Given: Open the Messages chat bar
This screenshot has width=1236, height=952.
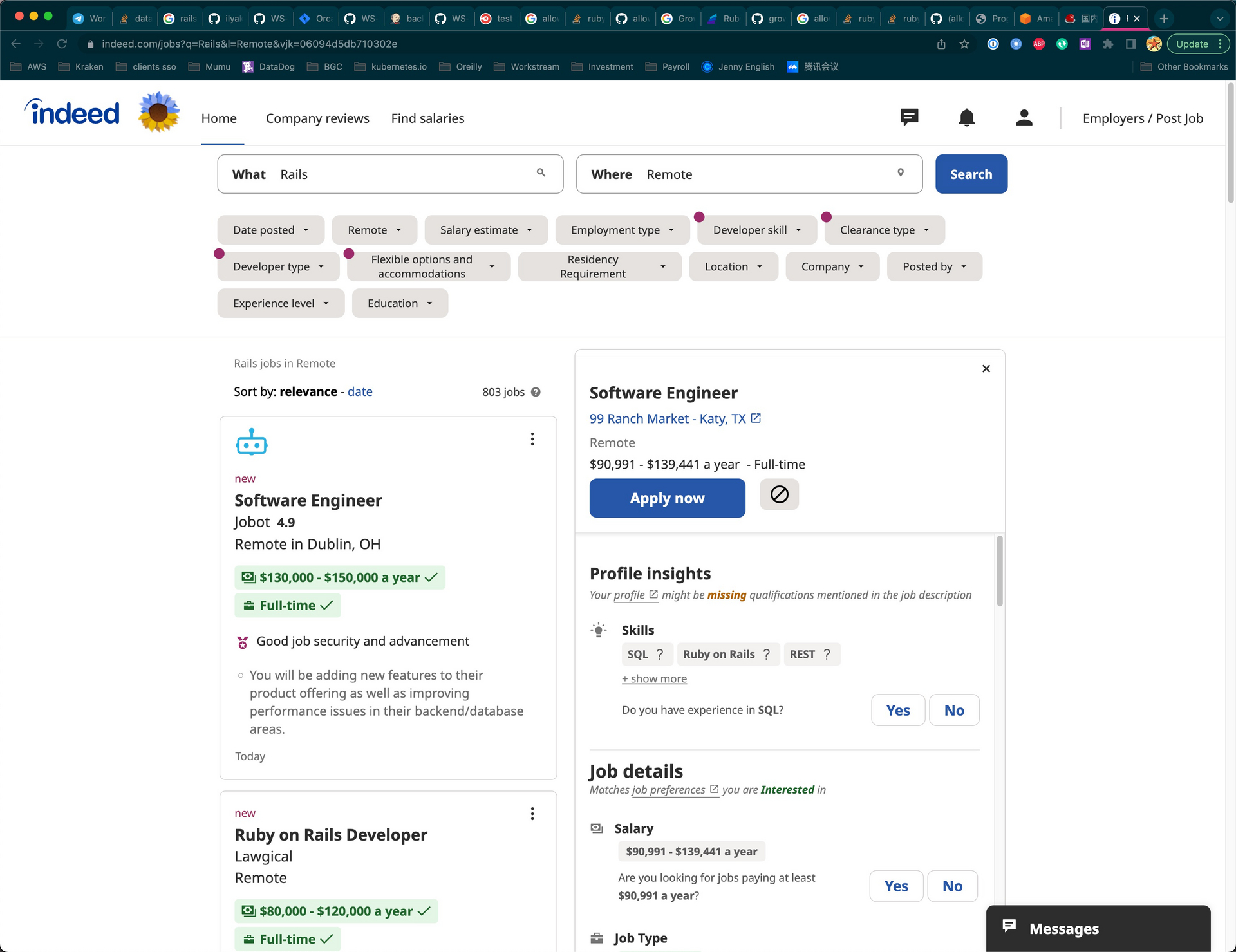Looking at the screenshot, I should pos(1098,928).
